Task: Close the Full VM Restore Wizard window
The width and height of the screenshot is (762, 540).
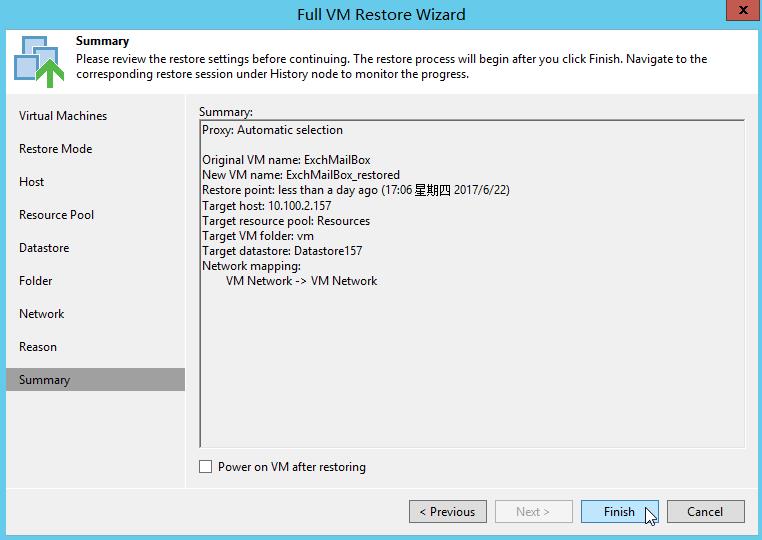Action: point(743,10)
